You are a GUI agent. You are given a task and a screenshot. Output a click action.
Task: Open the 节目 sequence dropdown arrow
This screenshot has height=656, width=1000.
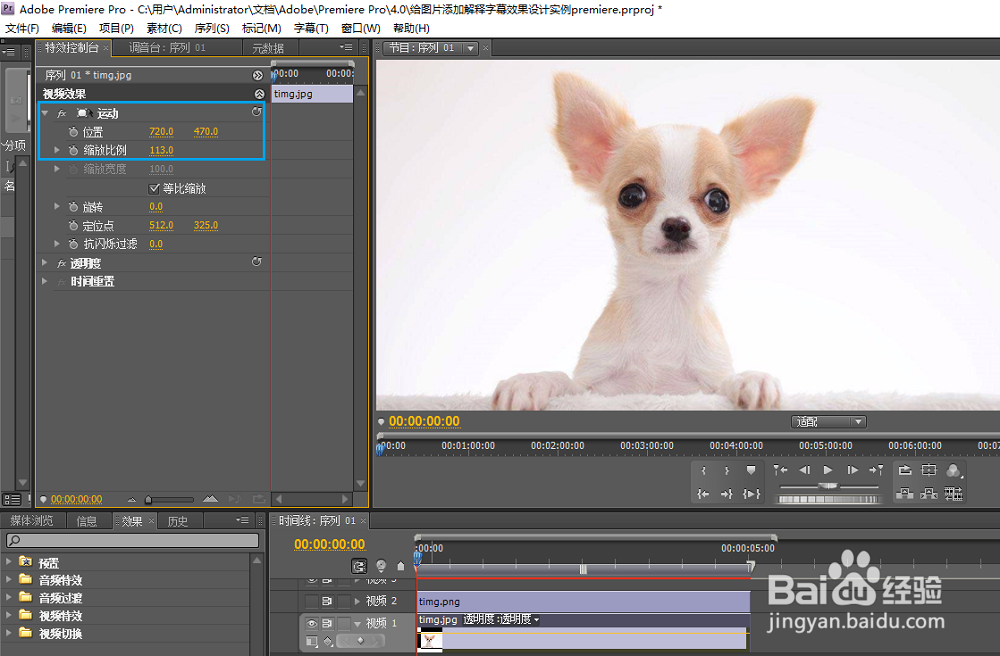click(x=471, y=48)
